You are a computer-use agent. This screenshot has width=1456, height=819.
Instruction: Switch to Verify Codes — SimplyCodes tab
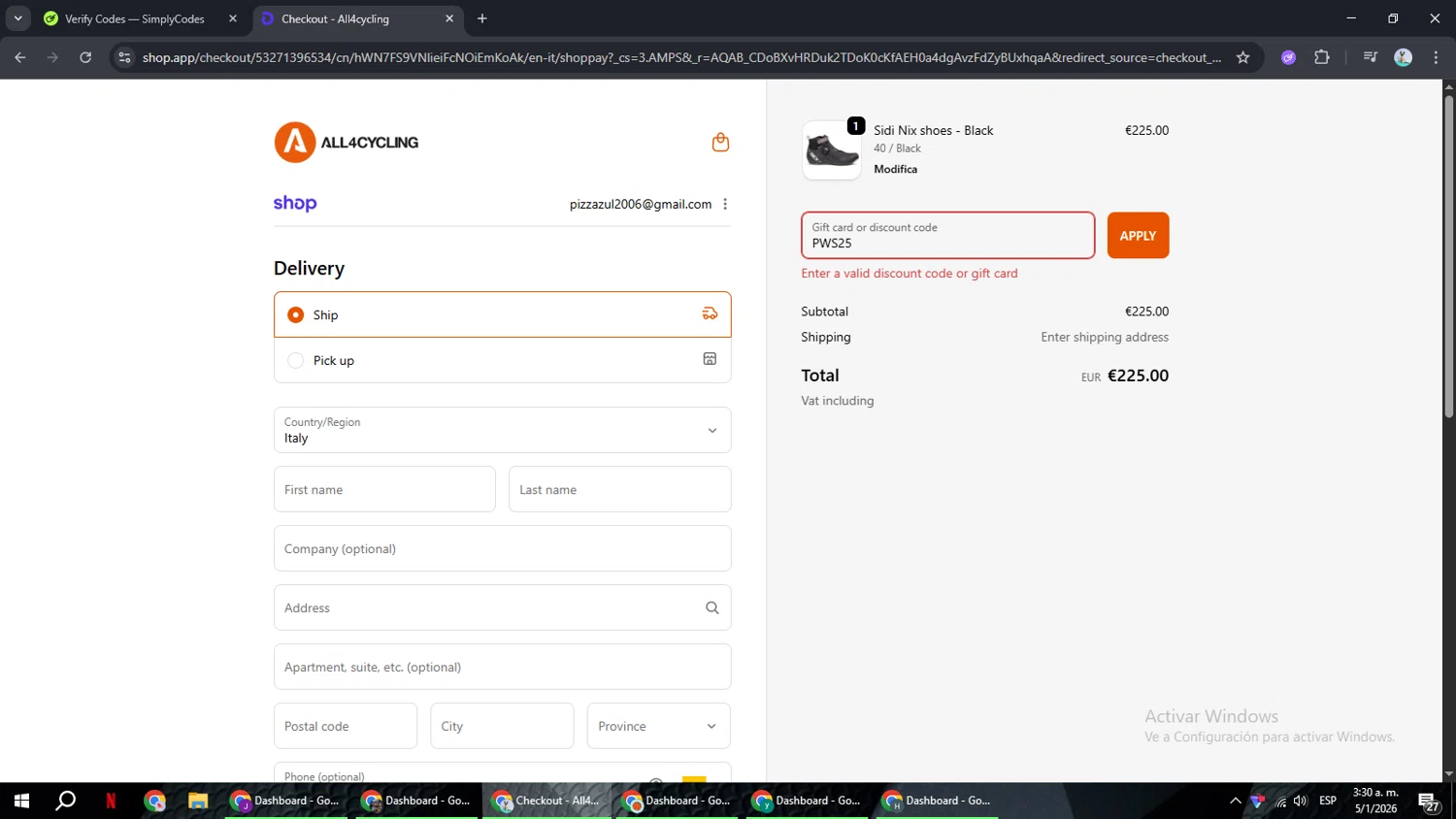click(x=135, y=18)
